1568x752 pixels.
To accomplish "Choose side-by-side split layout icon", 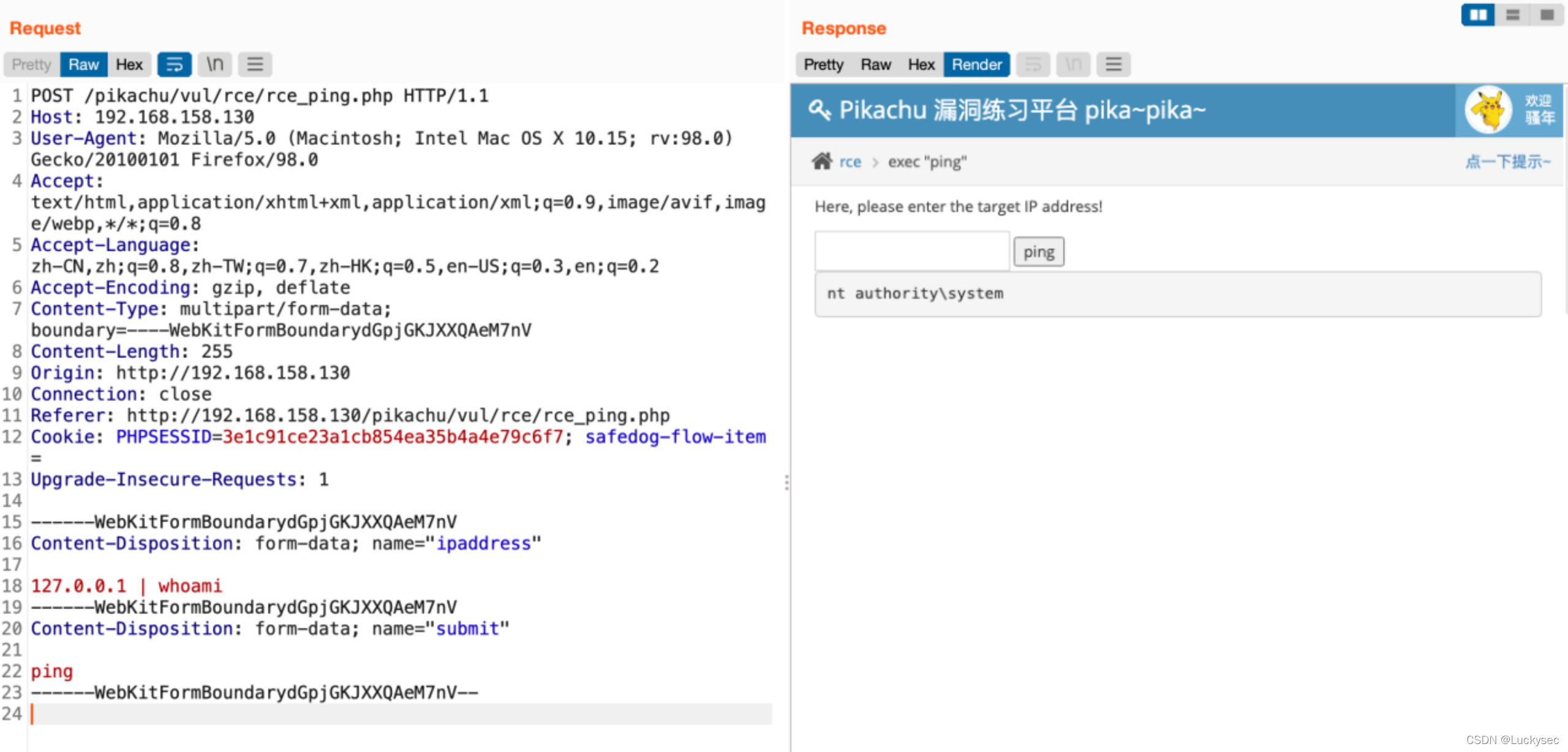I will [x=1478, y=15].
